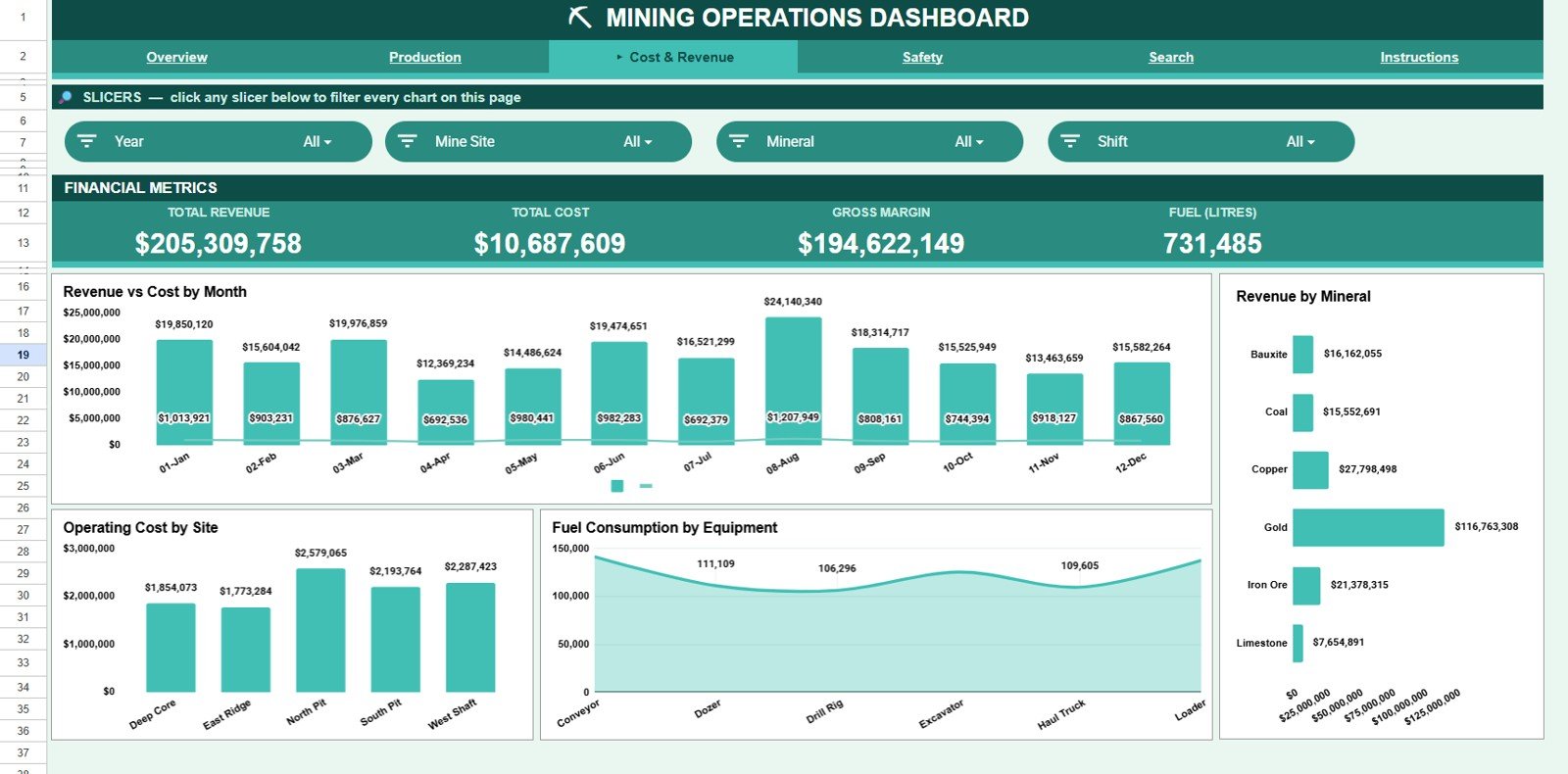Select row header 19
This screenshot has width=1568, height=774.
pyautogui.click(x=24, y=355)
